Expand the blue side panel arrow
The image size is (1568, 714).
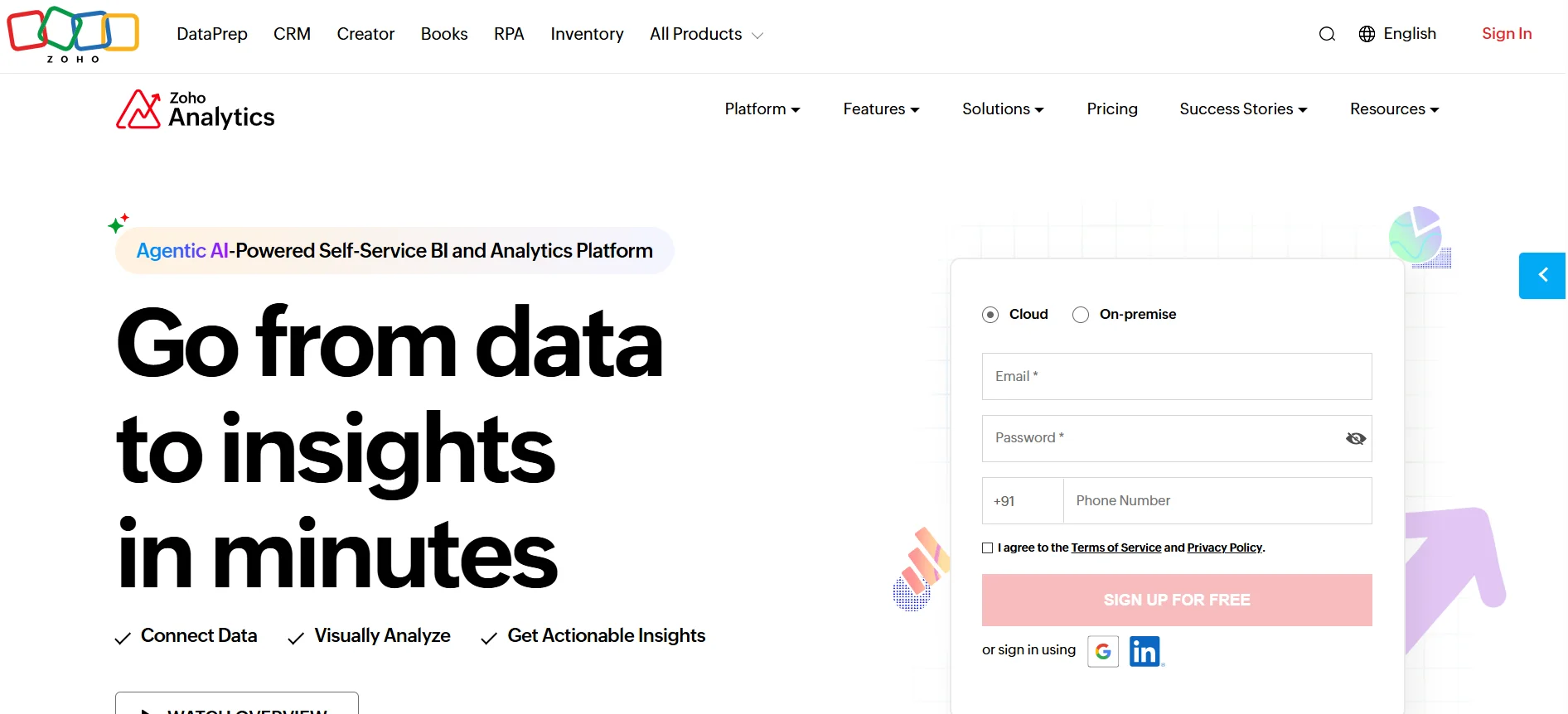1542,276
